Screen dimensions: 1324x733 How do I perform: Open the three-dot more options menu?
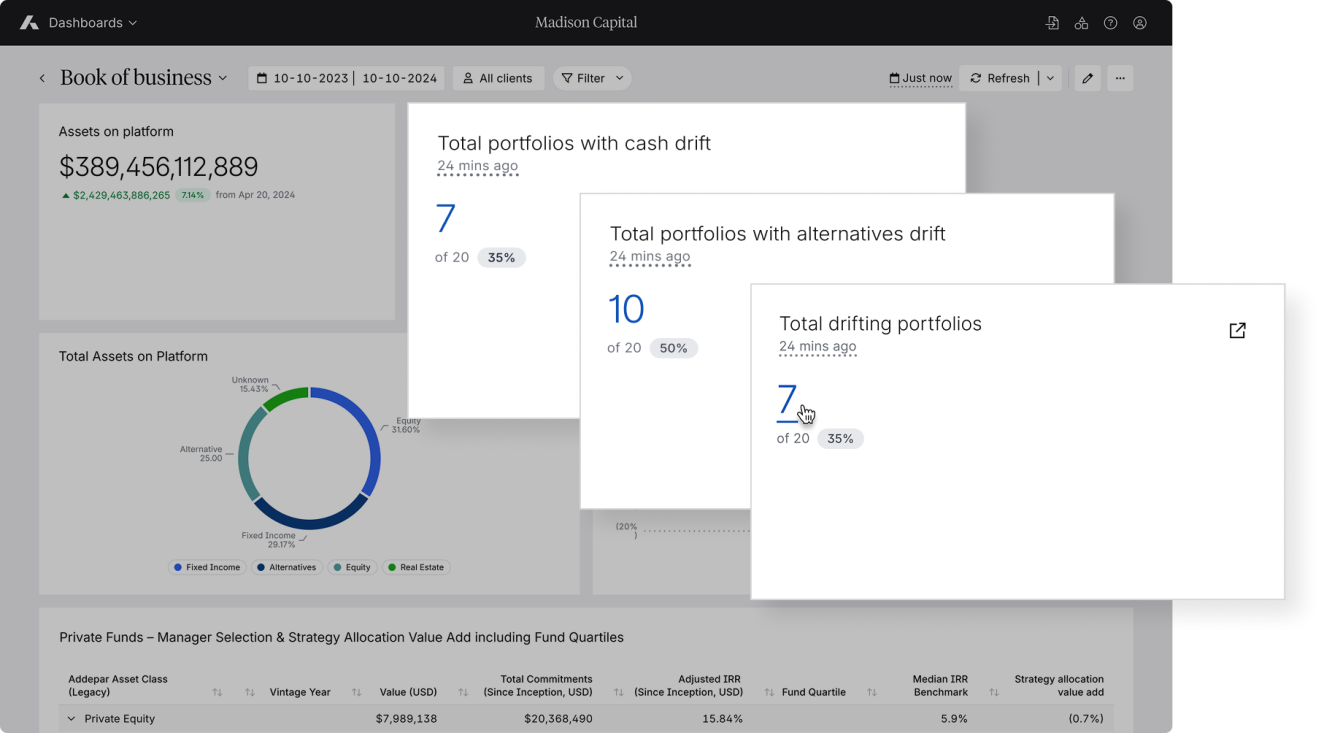point(1120,78)
